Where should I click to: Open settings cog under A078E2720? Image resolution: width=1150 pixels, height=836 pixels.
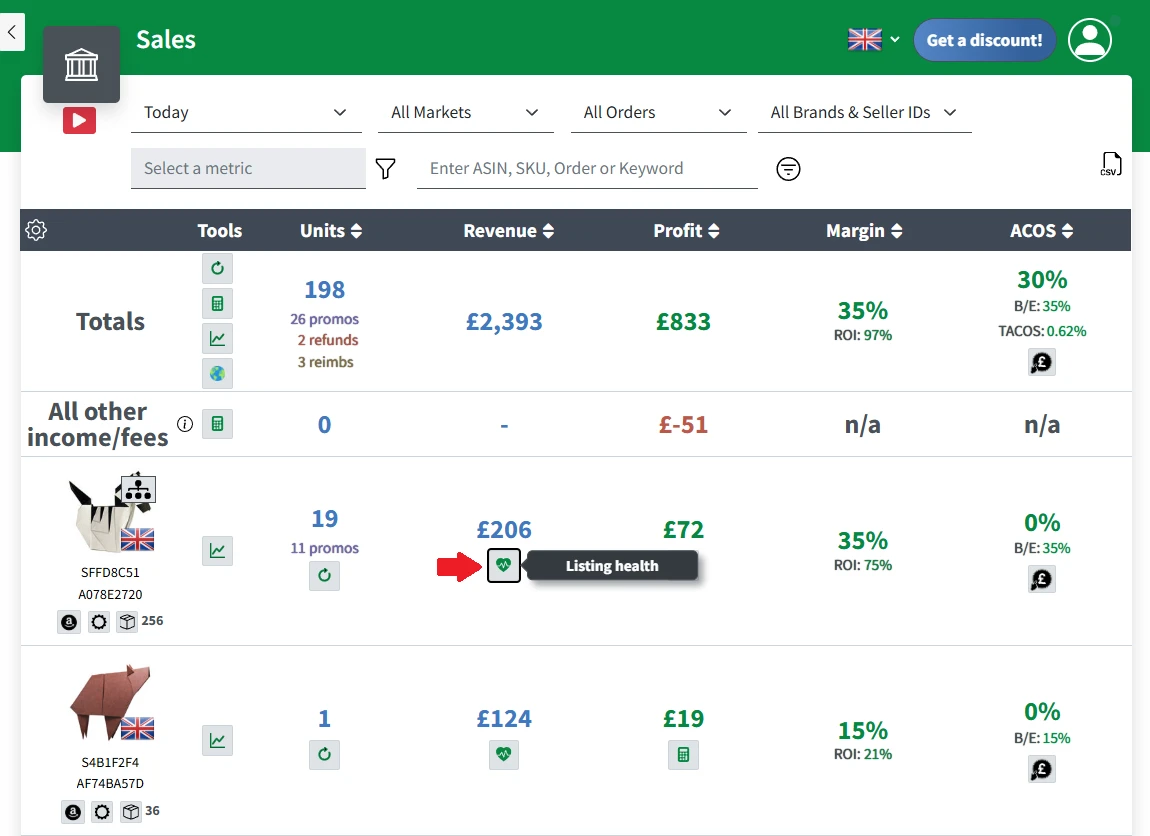(98, 623)
